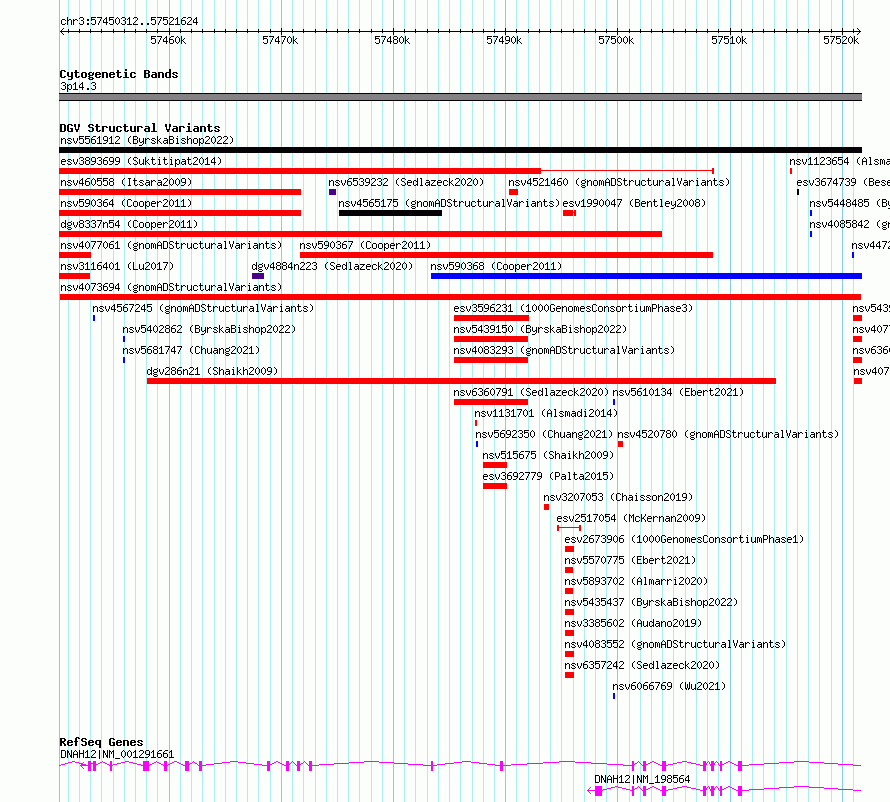Click the black bar under nsv4565175

[x=391, y=213]
